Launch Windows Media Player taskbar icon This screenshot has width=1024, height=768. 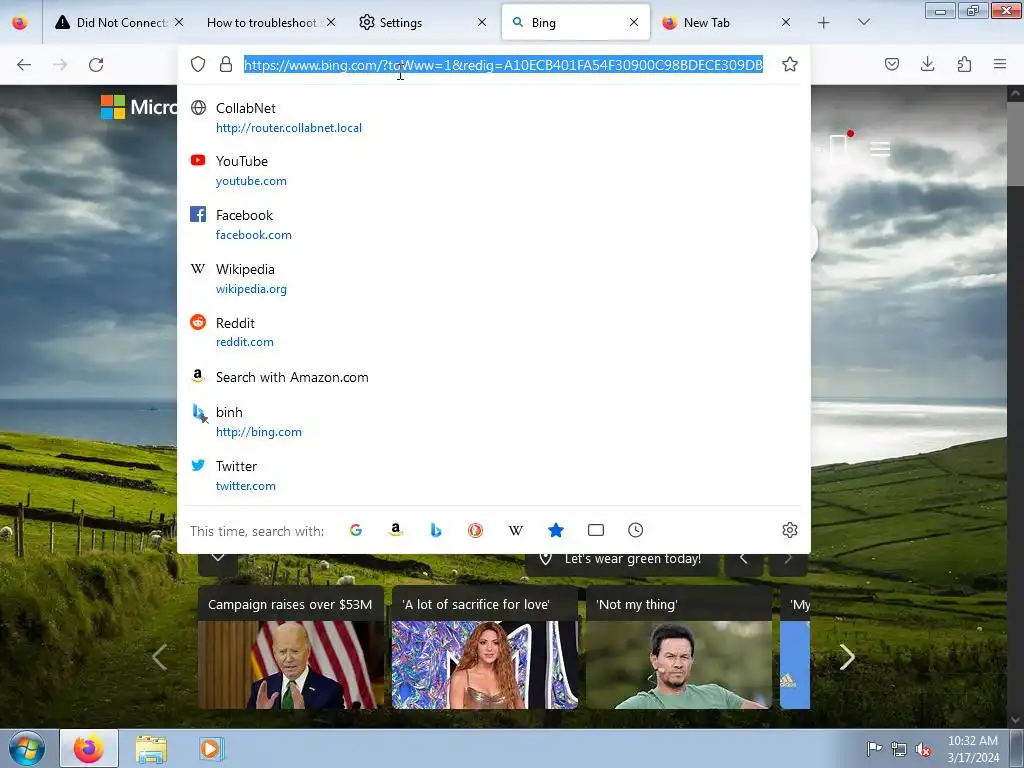pos(211,748)
